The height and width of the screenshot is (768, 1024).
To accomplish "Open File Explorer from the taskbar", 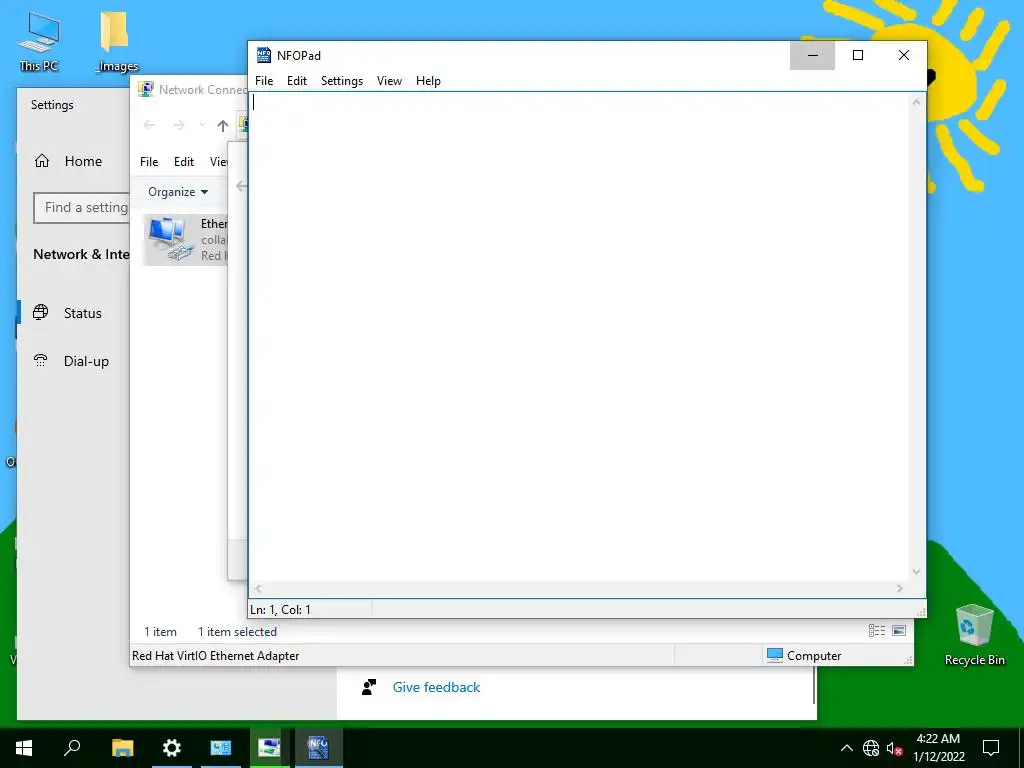I will [x=122, y=748].
